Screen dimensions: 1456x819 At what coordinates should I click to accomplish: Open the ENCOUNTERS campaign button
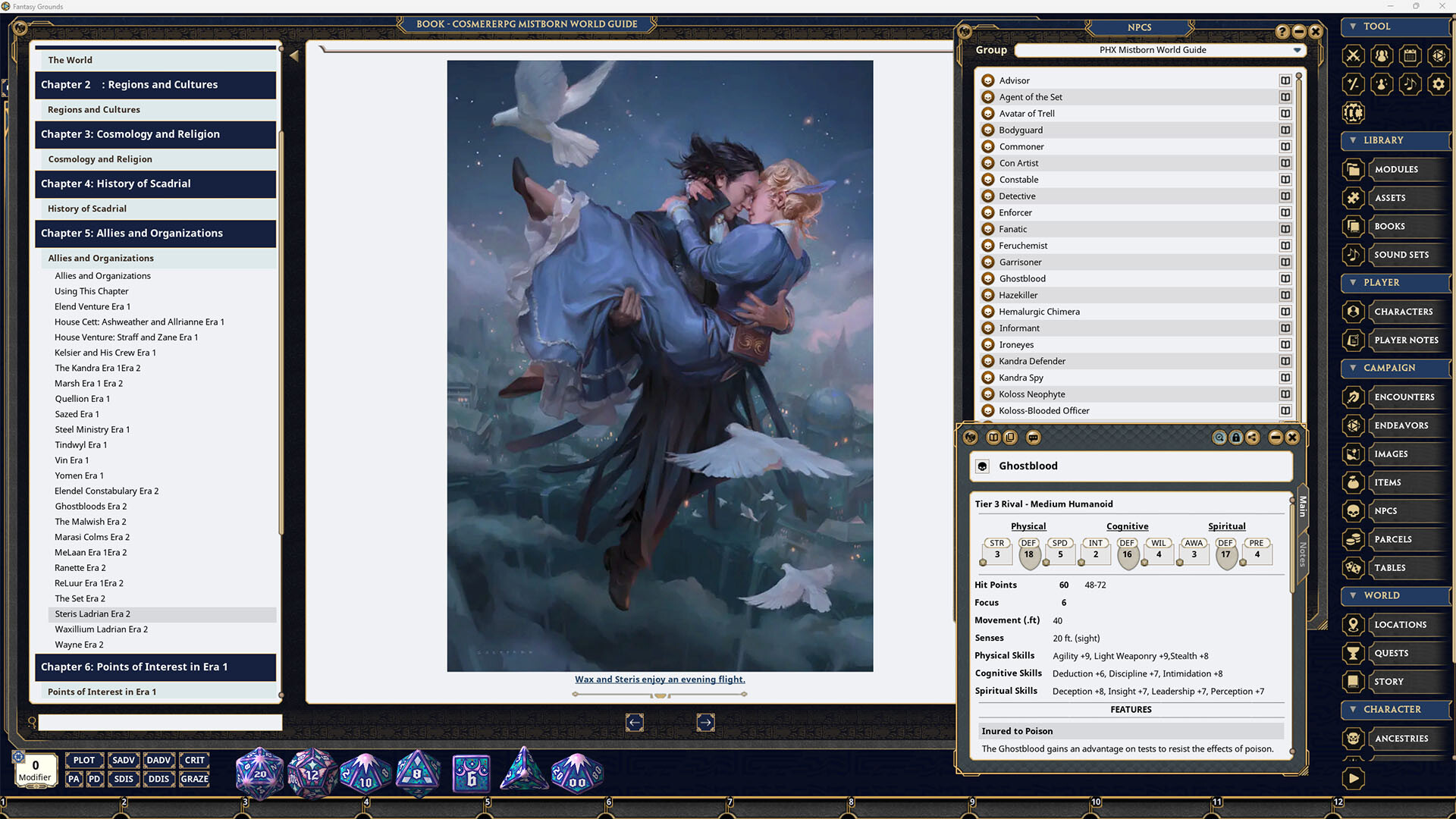pos(1395,397)
